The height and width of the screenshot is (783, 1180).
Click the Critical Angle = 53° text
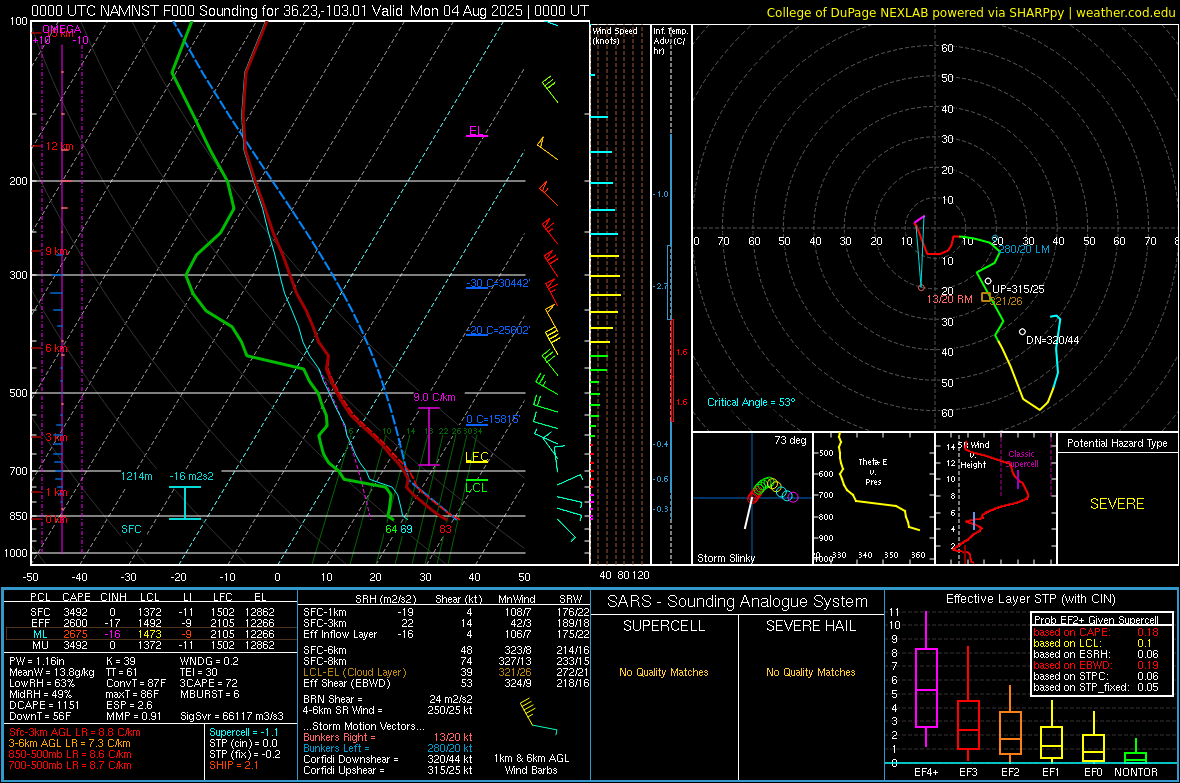(x=750, y=402)
